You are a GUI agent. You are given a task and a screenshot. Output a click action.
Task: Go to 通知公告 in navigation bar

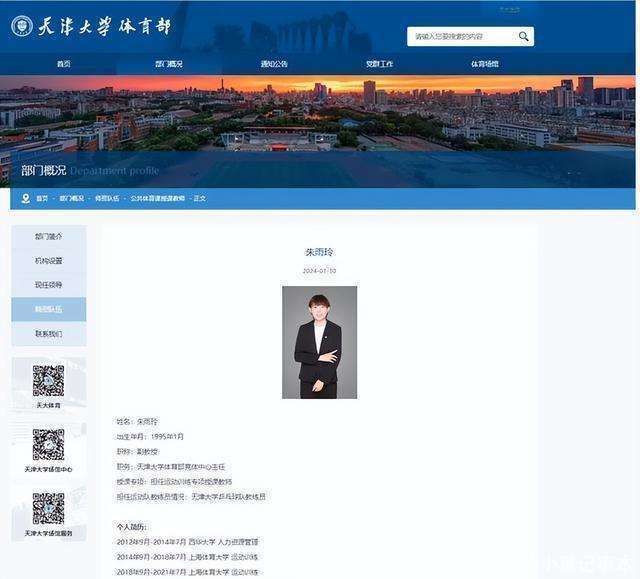coord(274,64)
